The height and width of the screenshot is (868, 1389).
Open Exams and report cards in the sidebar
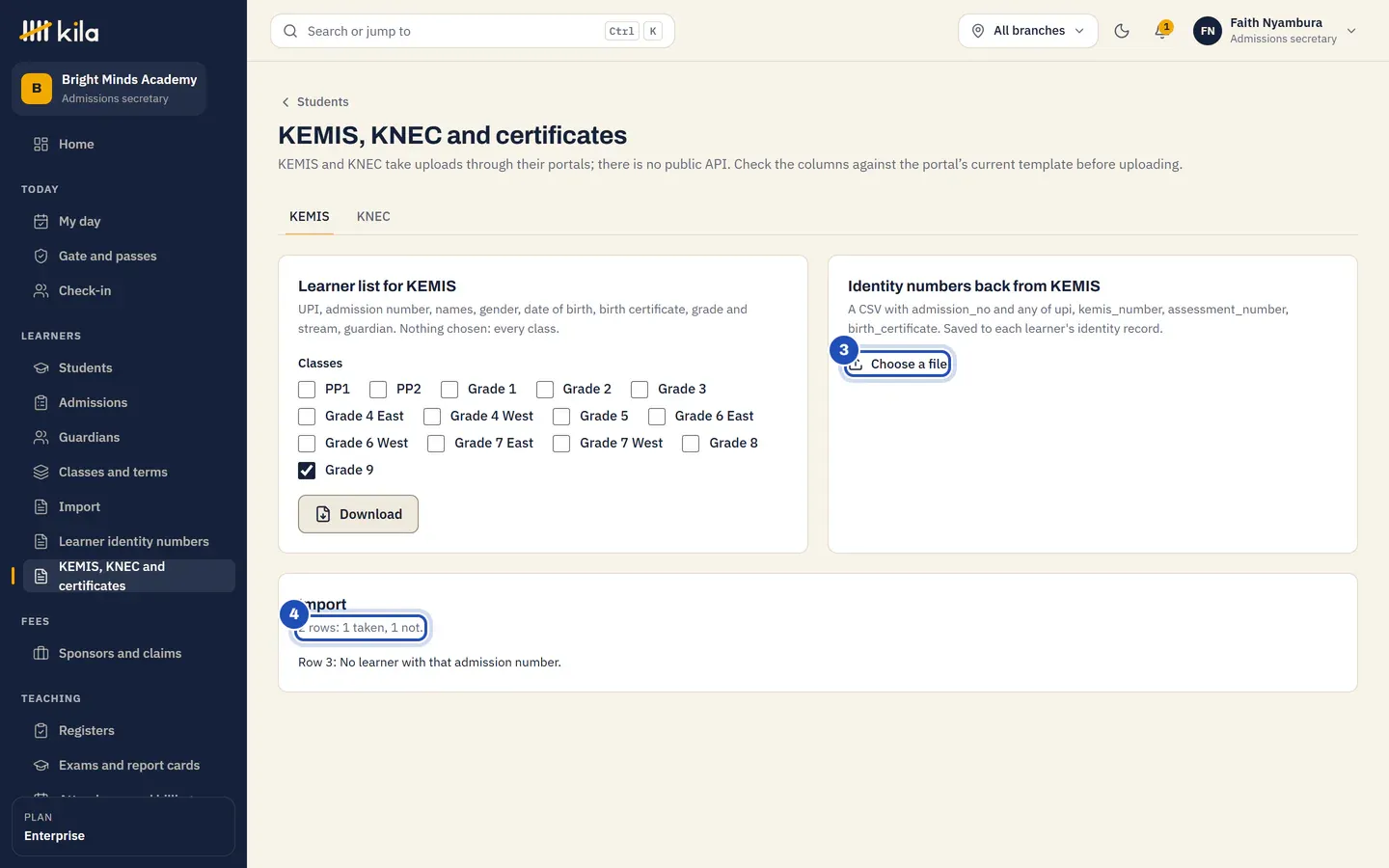point(128,765)
